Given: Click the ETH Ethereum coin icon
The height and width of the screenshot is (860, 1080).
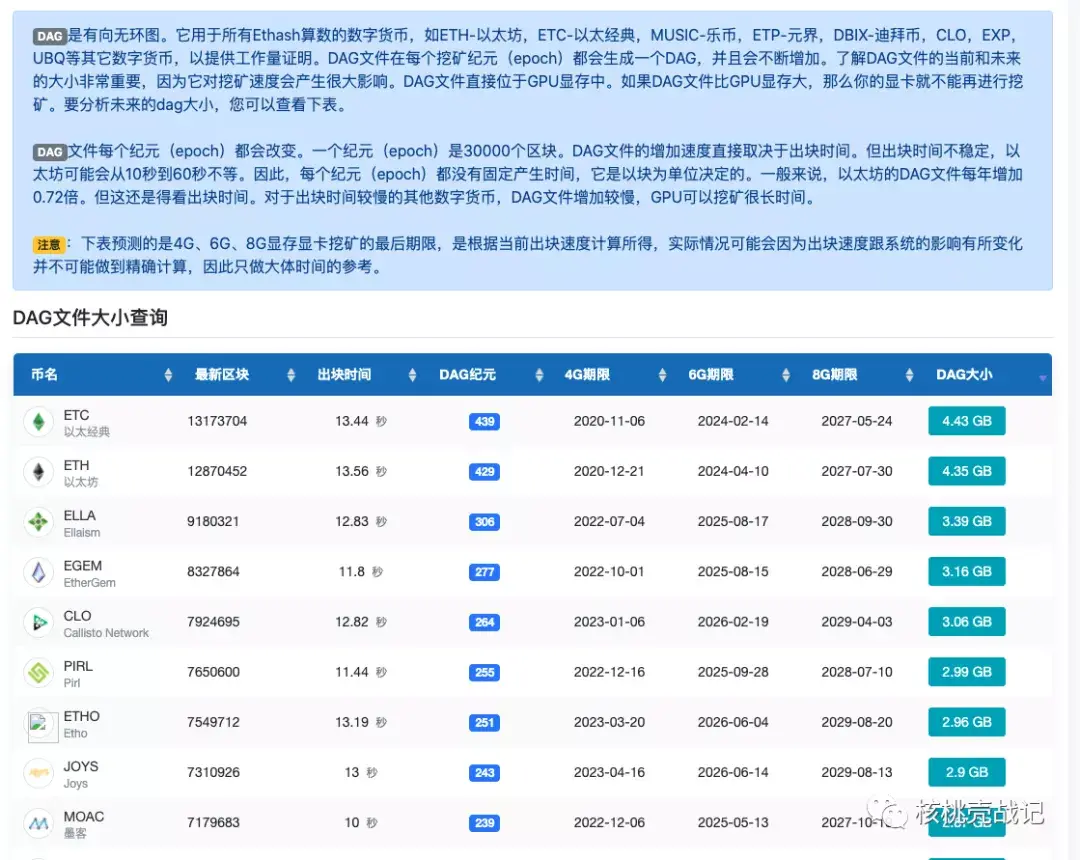Looking at the screenshot, I should pyautogui.click(x=40, y=471).
